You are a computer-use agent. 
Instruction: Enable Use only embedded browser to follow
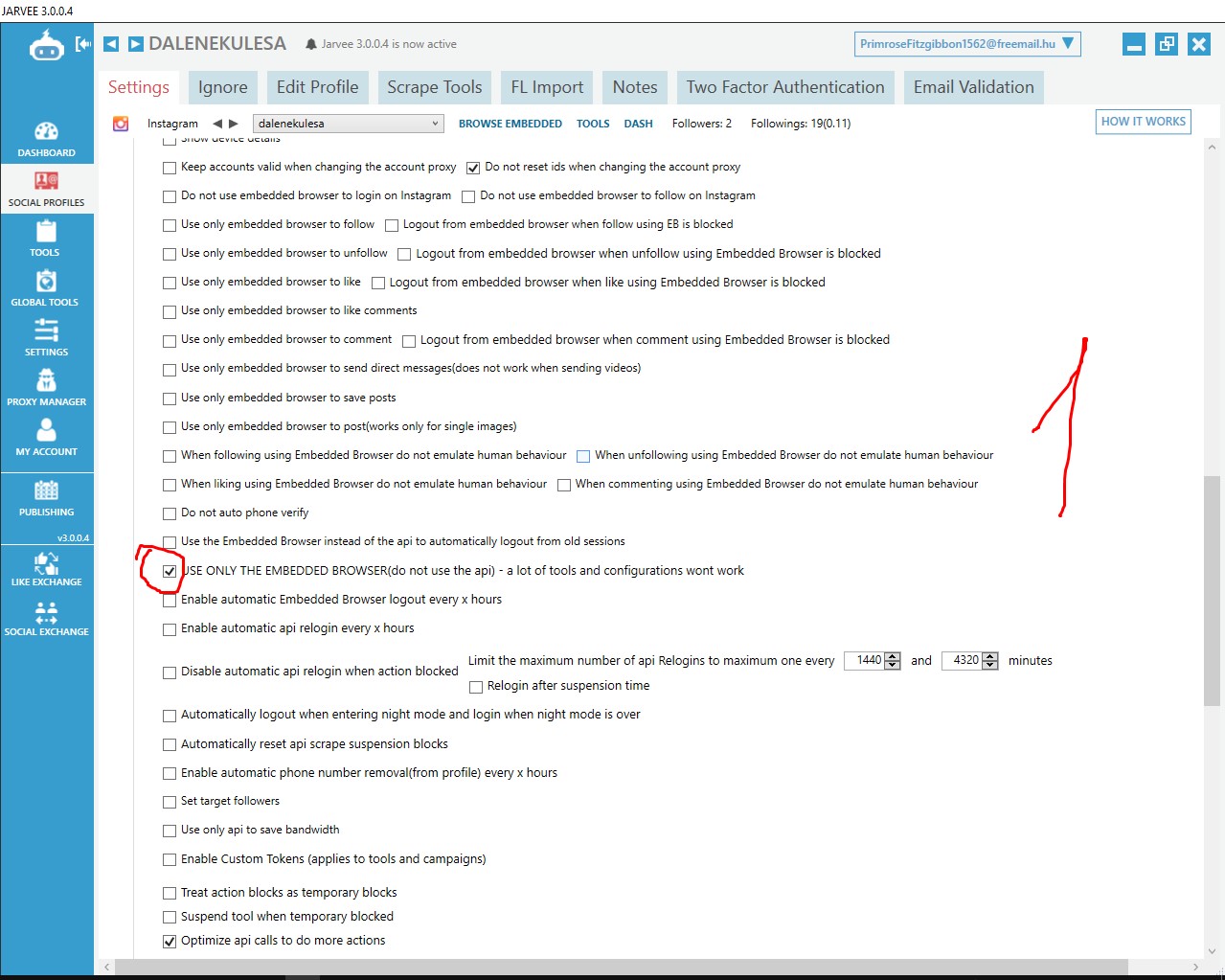[170, 225]
